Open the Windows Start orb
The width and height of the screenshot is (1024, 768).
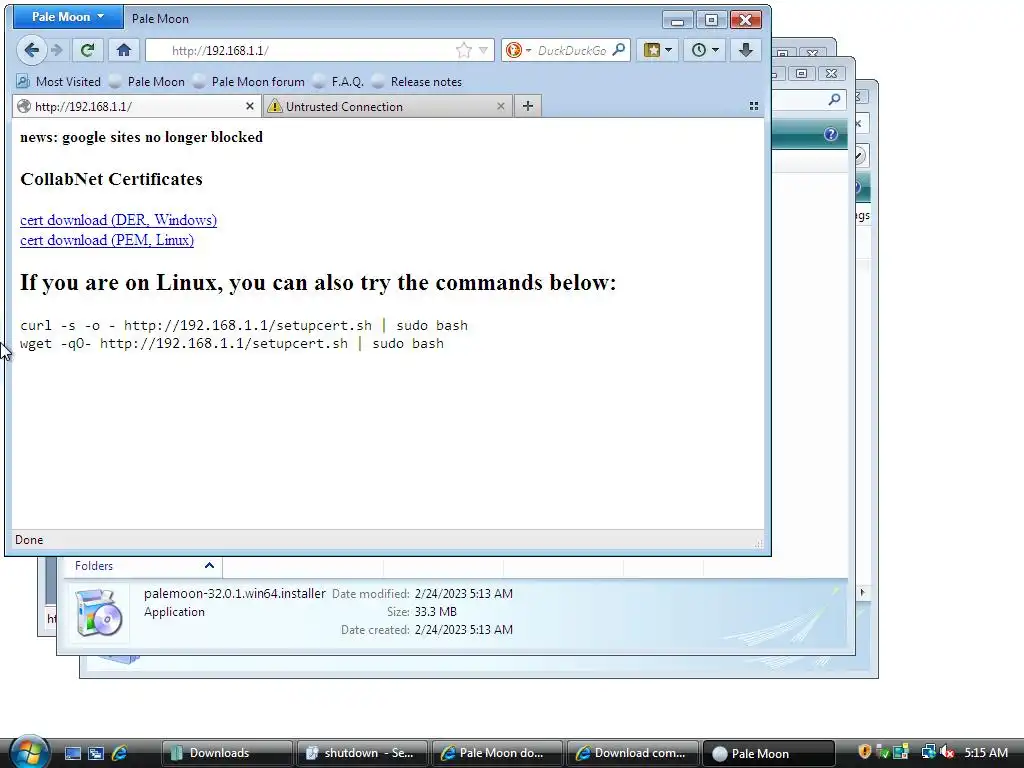[28, 752]
